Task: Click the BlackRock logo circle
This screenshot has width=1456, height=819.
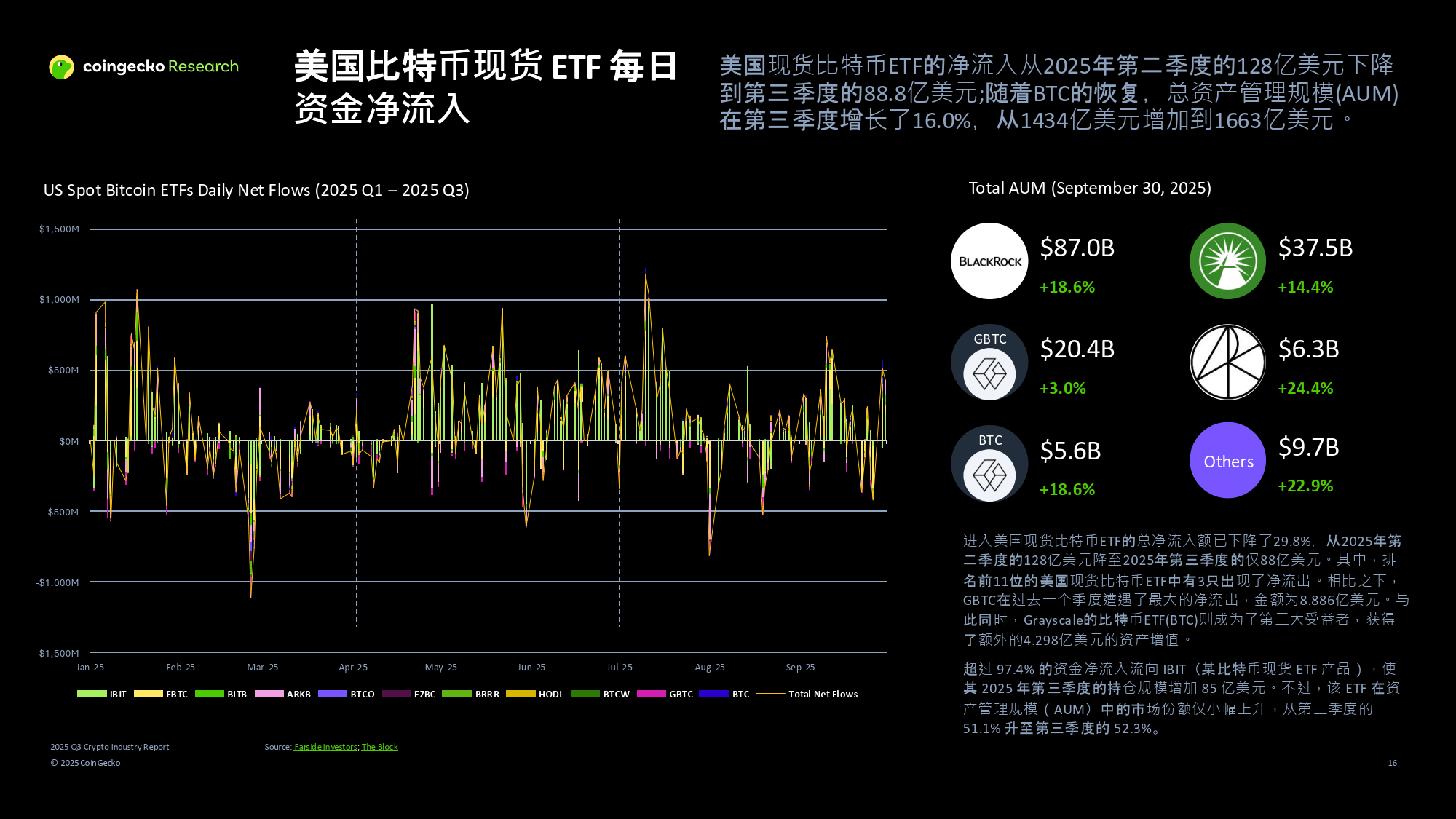Action: coord(989,261)
